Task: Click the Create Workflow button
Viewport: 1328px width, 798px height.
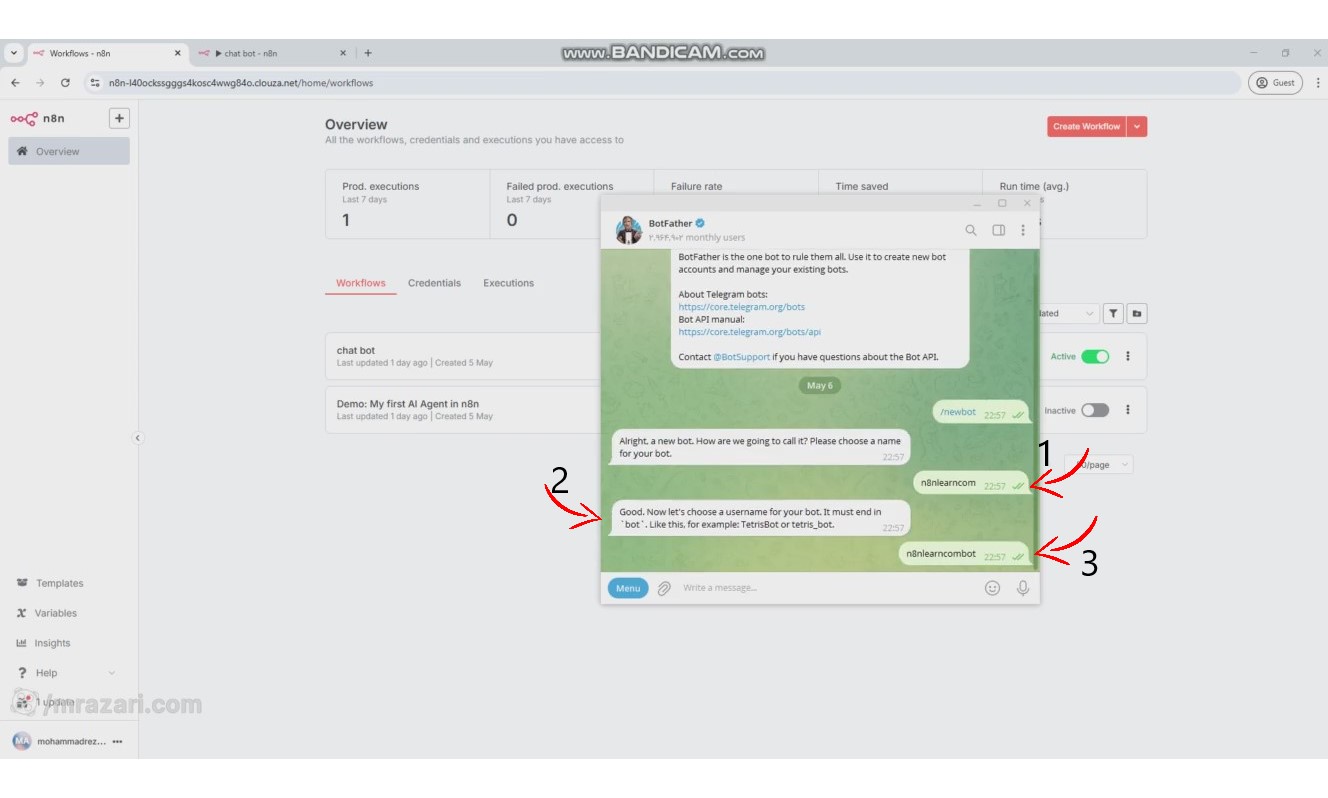Action: (x=1086, y=127)
